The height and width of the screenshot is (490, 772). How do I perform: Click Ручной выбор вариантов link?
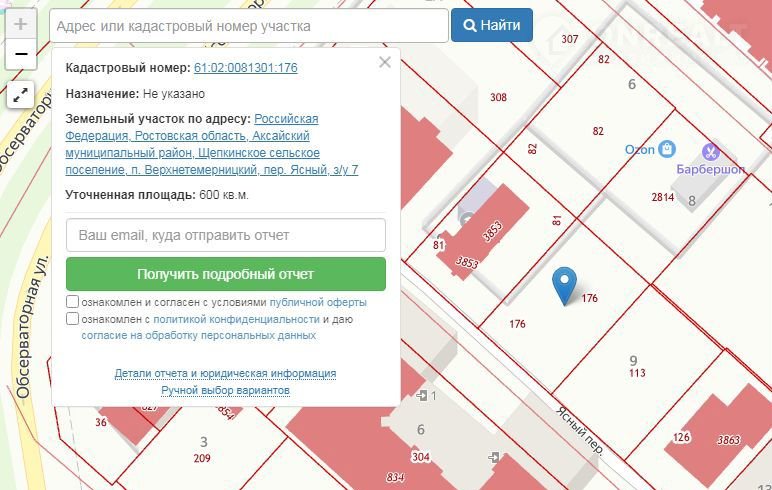click(x=225, y=390)
